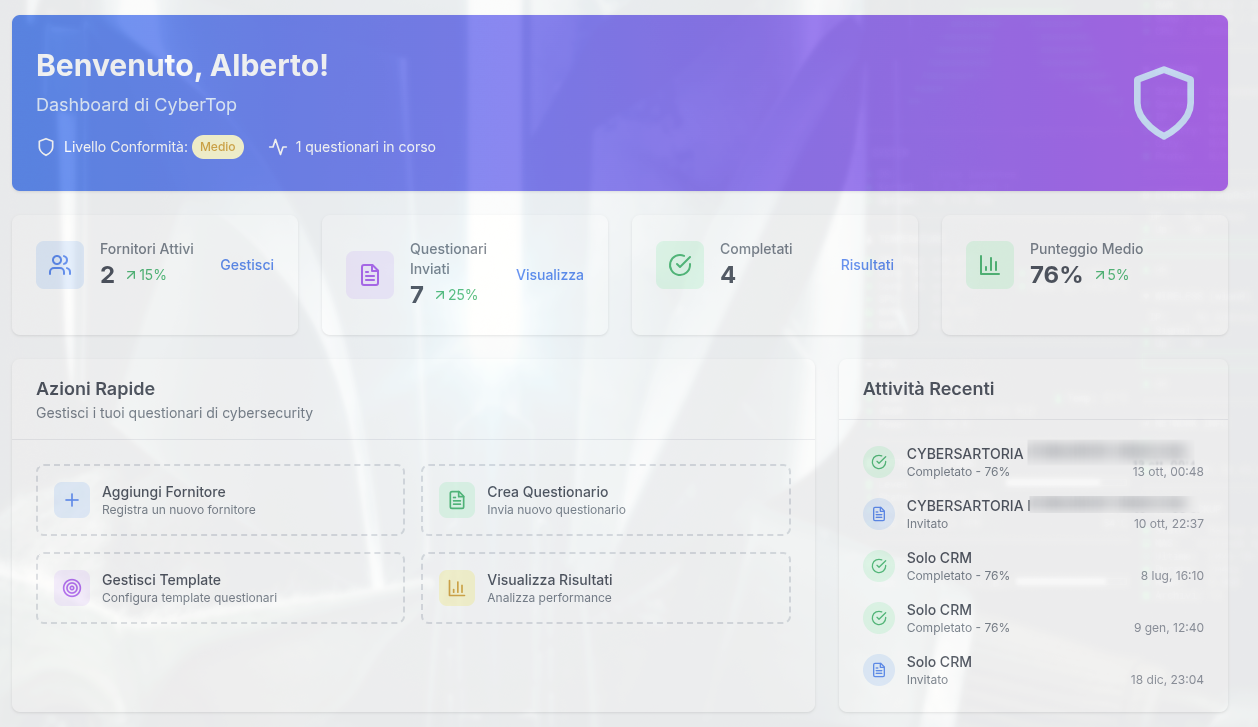Click the '1 questionari in corso' text

(365, 147)
